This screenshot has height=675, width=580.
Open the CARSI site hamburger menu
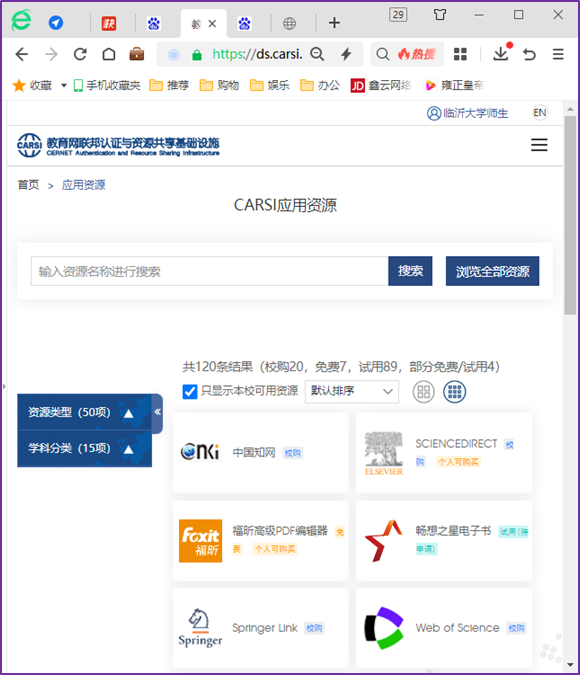(x=539, y=145)
